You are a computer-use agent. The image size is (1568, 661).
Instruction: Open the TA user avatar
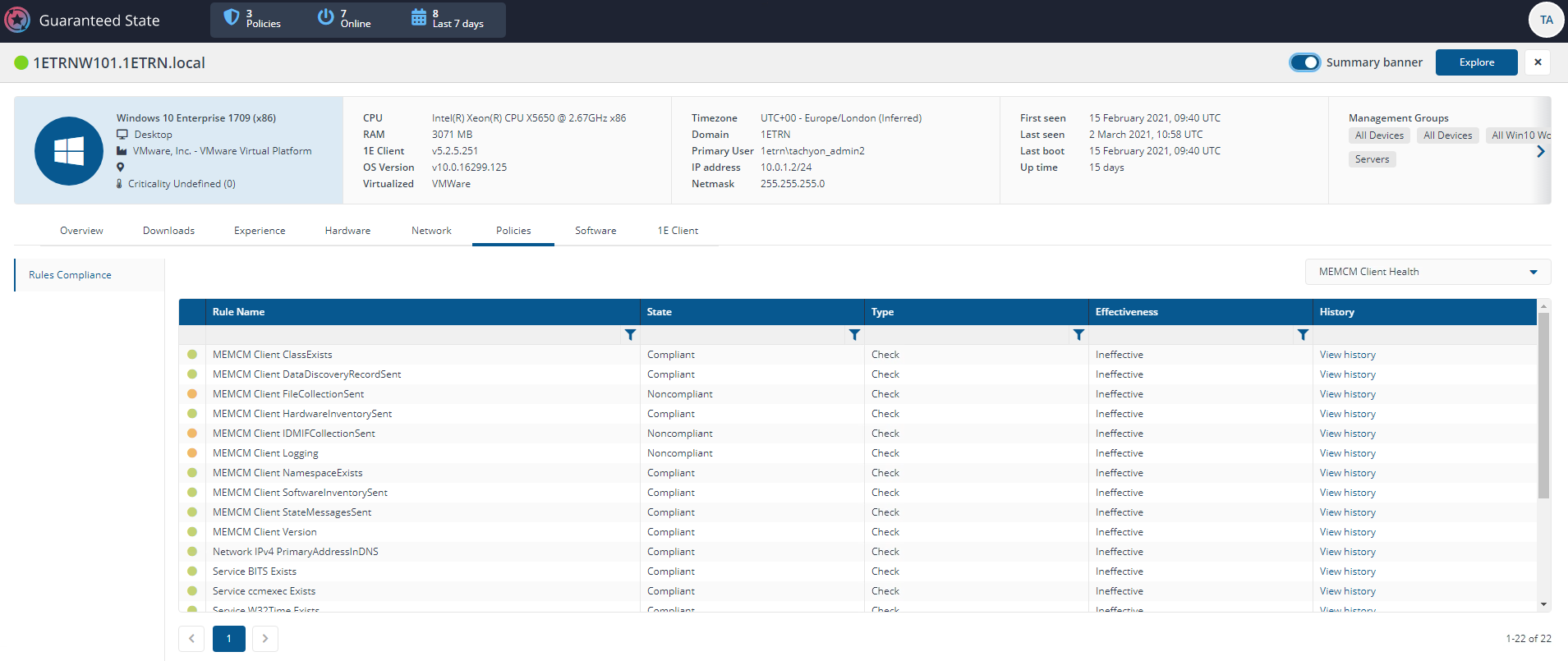[x=1546, y=20]
